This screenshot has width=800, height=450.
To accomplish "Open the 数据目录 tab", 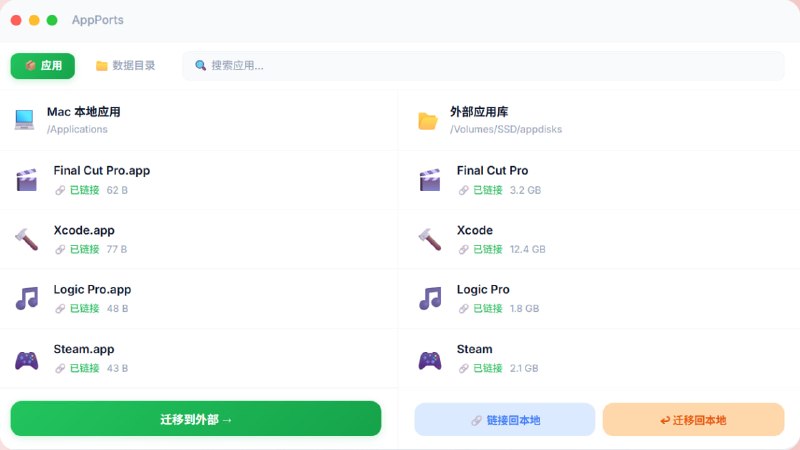I will pyautogui.click(x=126, y=66).
